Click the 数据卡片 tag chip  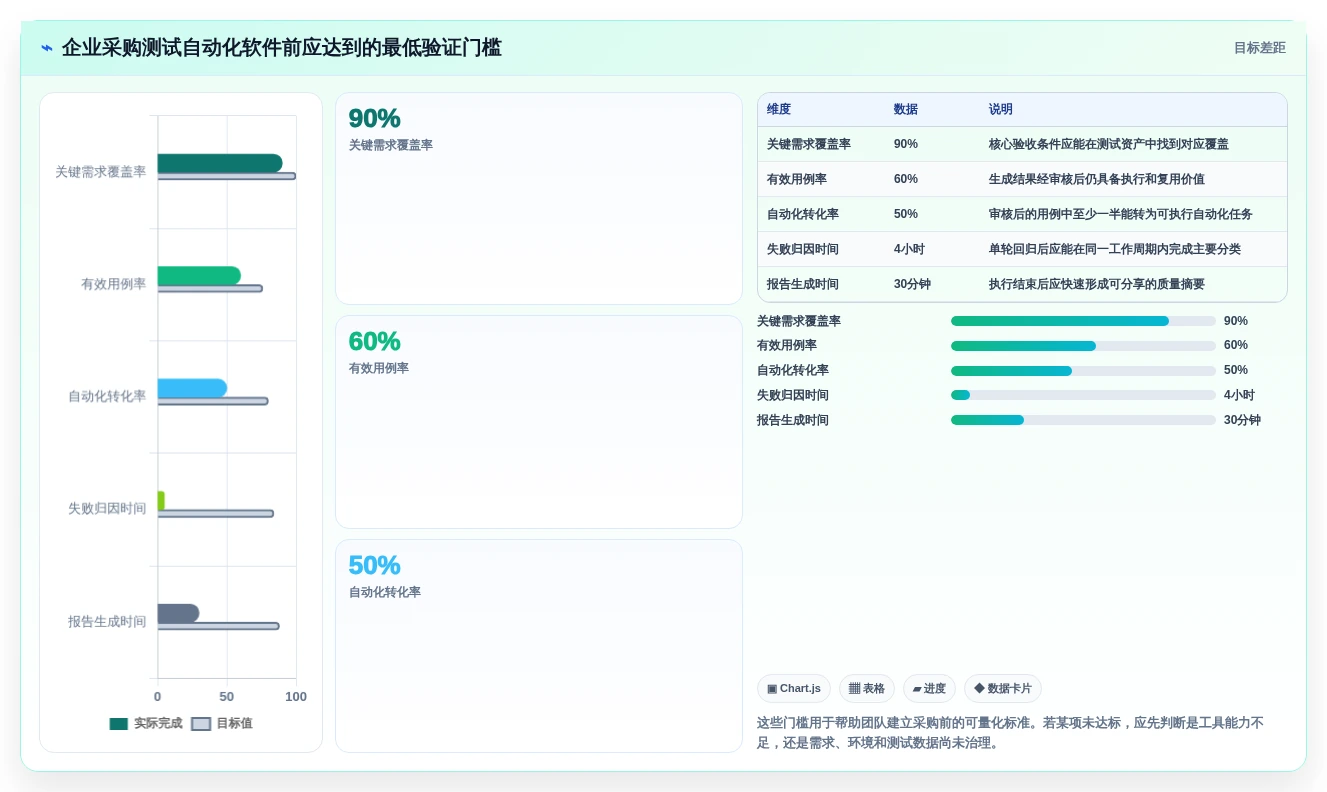pyautogui.click(x=1002, y=688)
